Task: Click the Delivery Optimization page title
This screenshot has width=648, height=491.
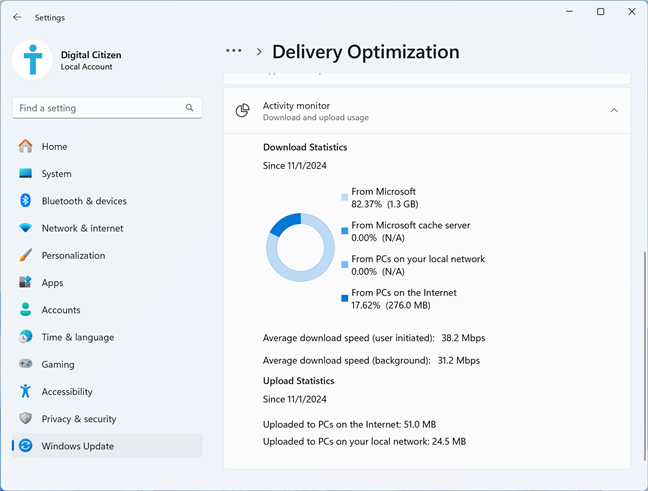Action: click(366, 52)
